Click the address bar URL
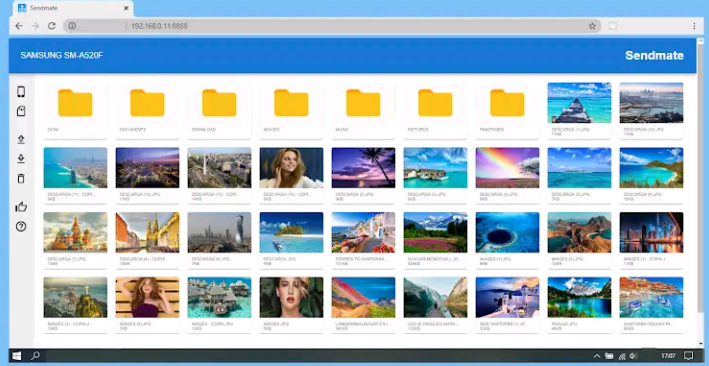The height and width of the screenshot is (366, 709). (x=159, y=26)
